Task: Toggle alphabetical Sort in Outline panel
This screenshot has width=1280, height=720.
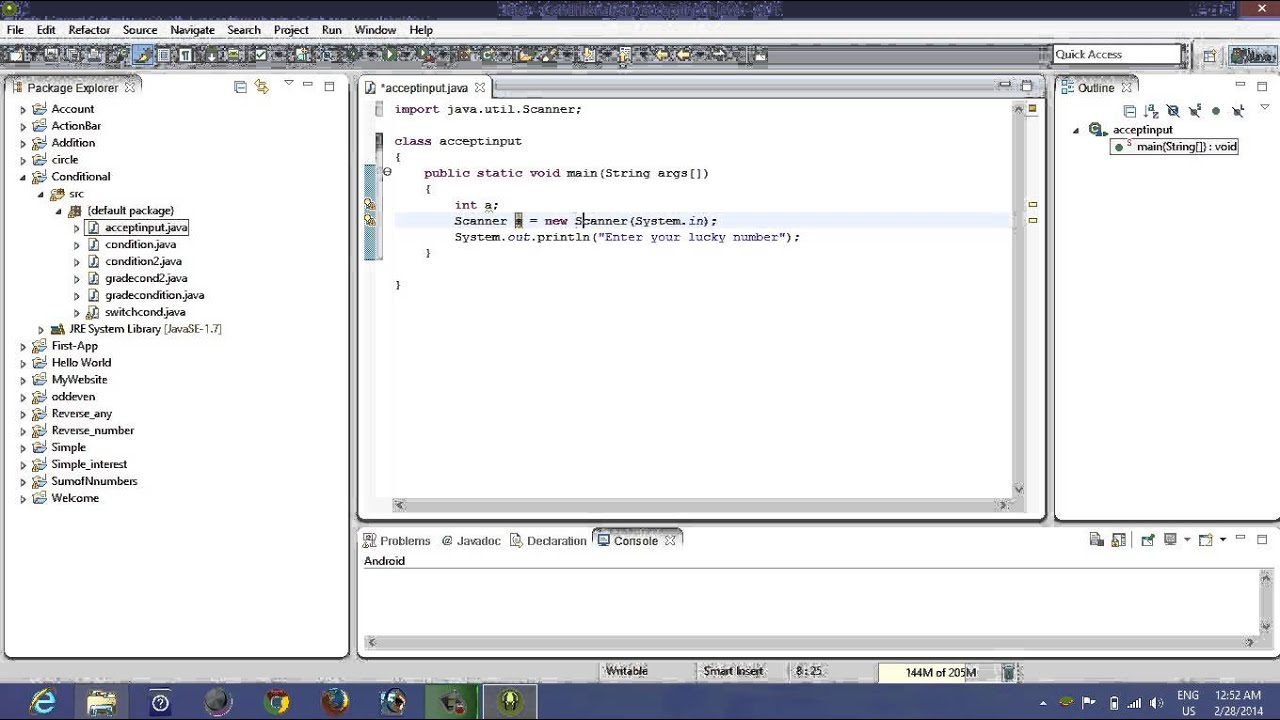Action: click(x=1152, y=111)
